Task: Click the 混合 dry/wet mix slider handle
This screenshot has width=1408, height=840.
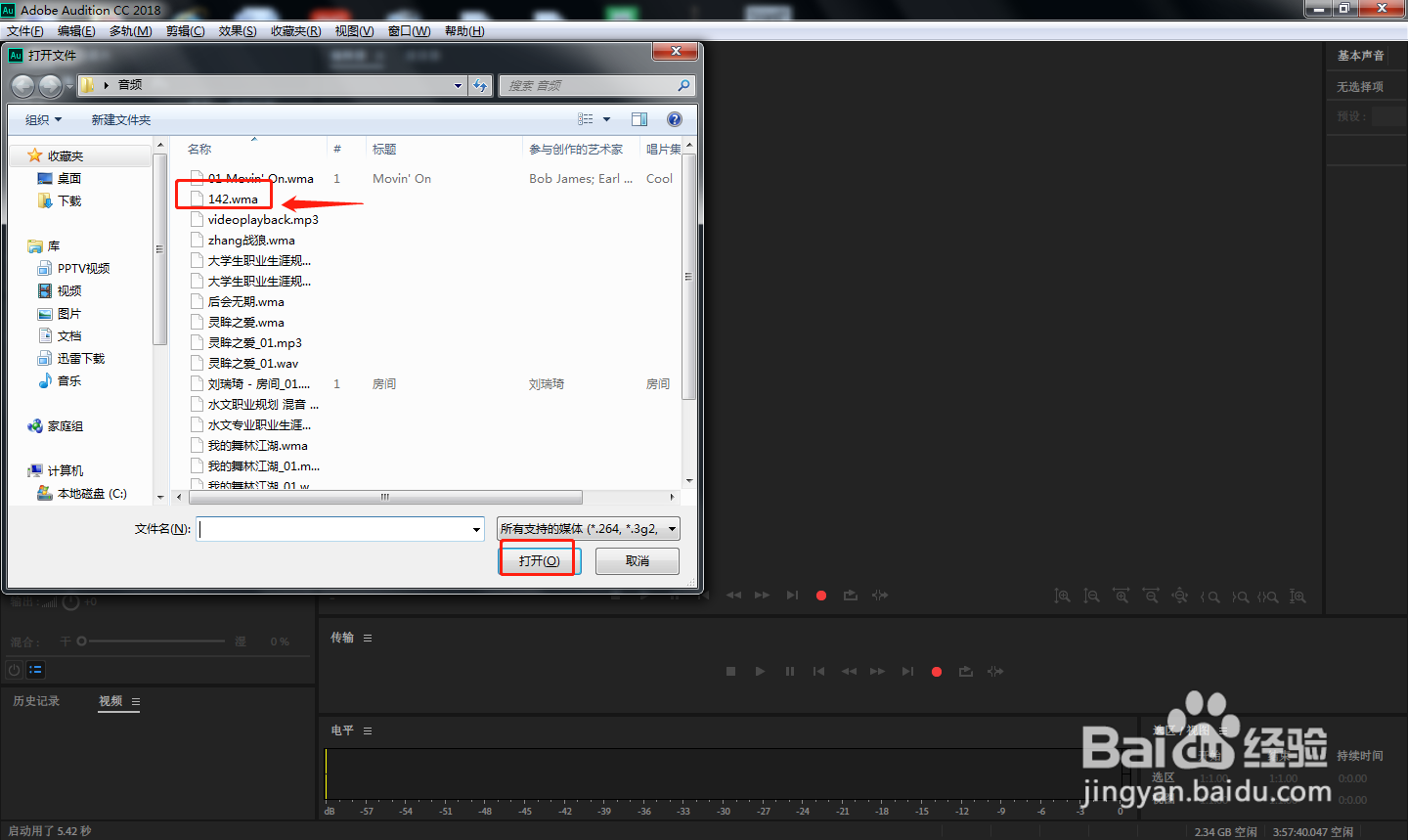Action: [82, 641]
